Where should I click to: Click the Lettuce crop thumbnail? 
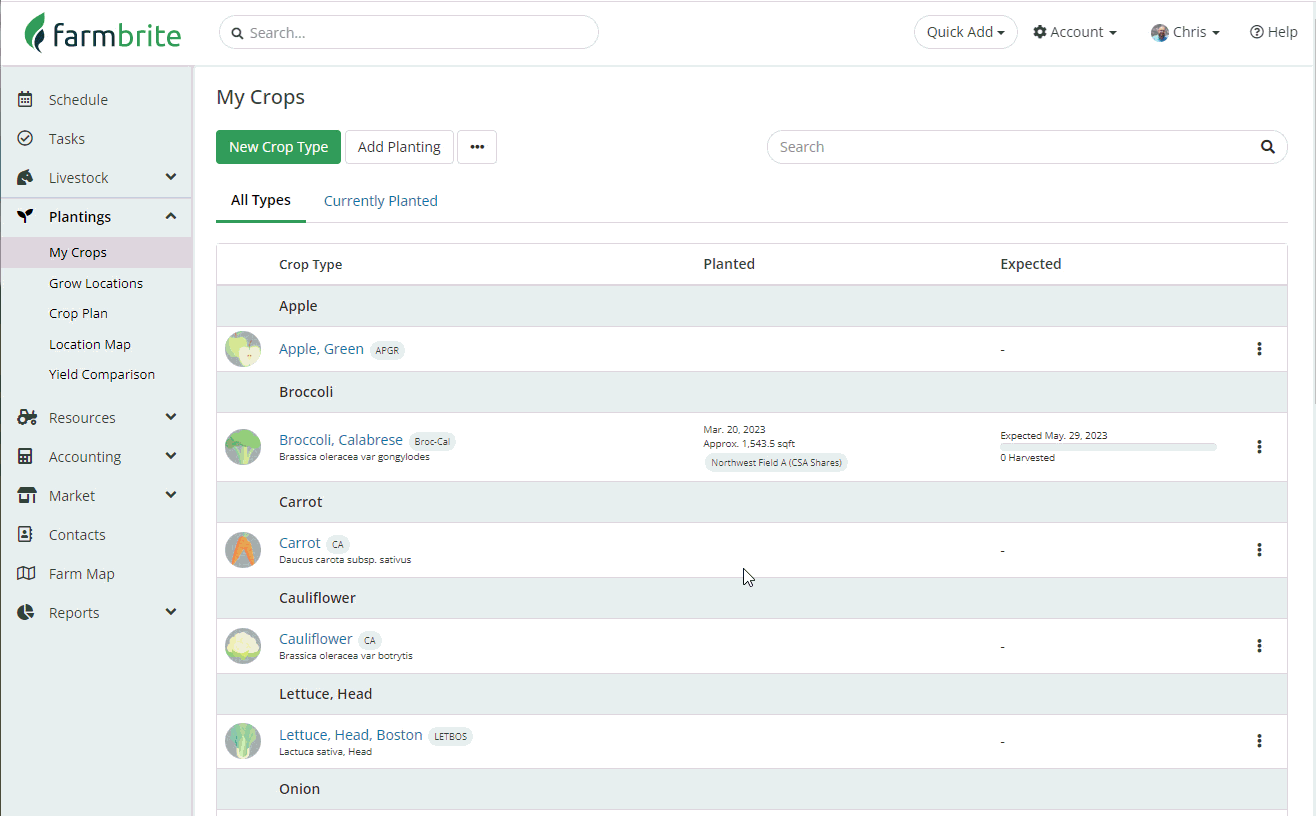[x=243, y=741]
